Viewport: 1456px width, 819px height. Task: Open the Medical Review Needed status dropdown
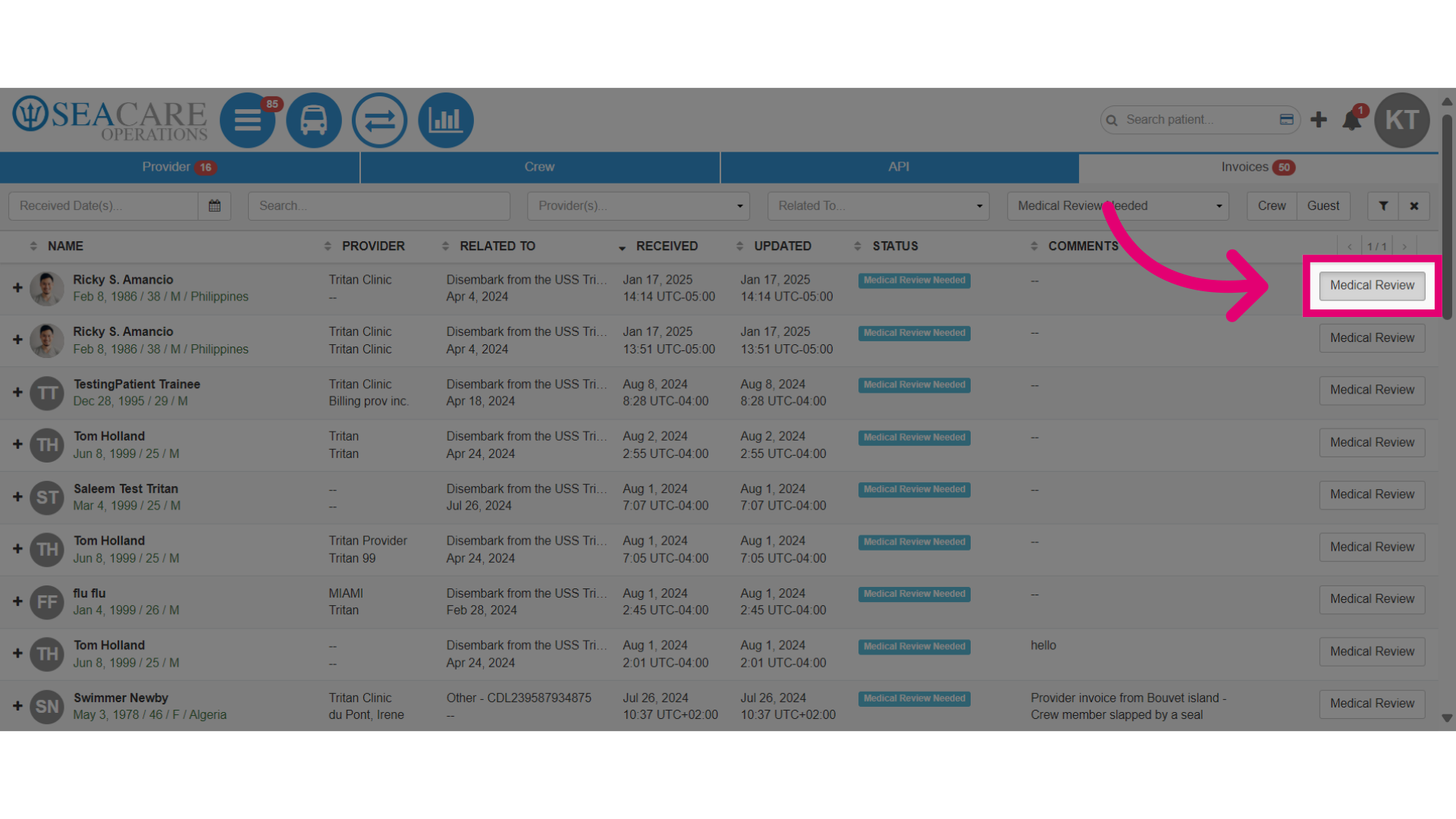click(1118, 206)
